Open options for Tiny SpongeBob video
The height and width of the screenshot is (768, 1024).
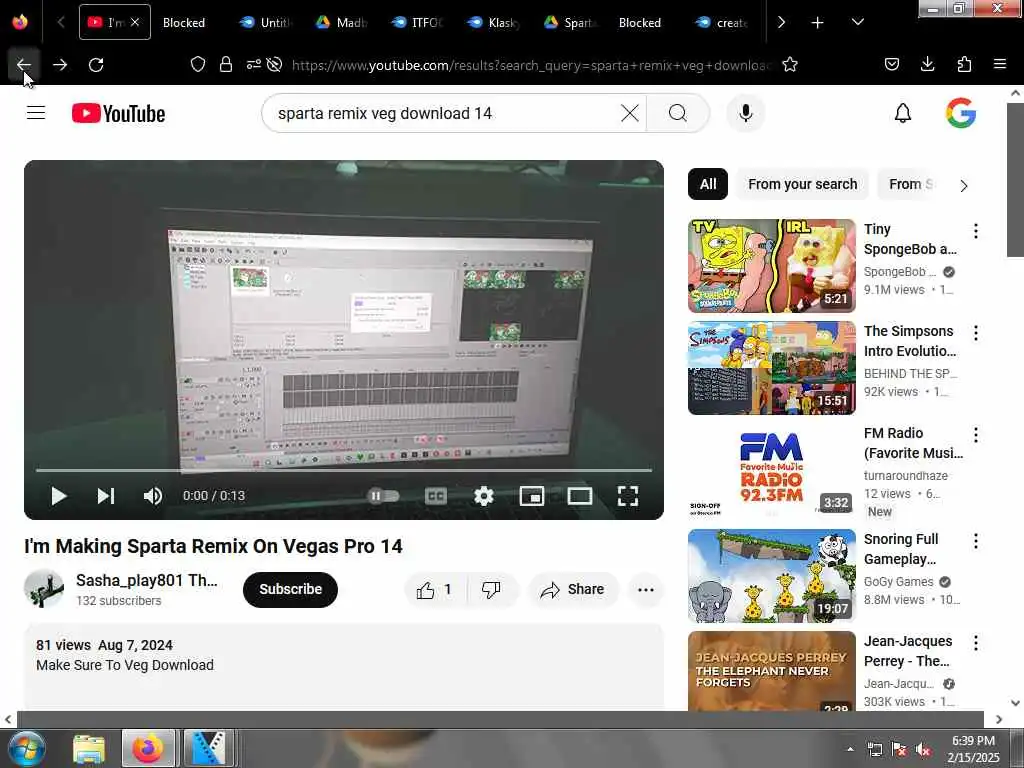coord(976,231)
